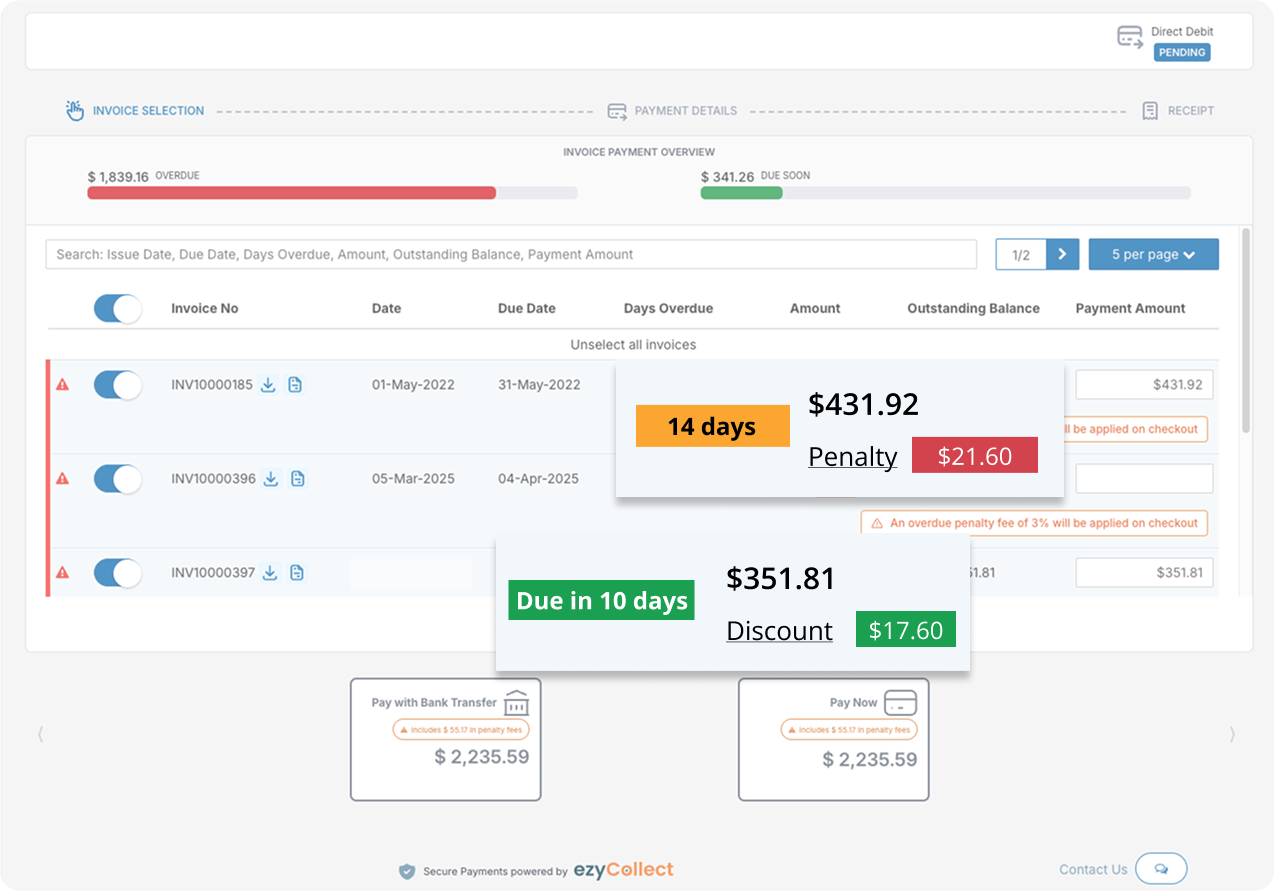Open chat via Contact Us bubble icon
1274x891 pixels.
[x=1162, y=869]
